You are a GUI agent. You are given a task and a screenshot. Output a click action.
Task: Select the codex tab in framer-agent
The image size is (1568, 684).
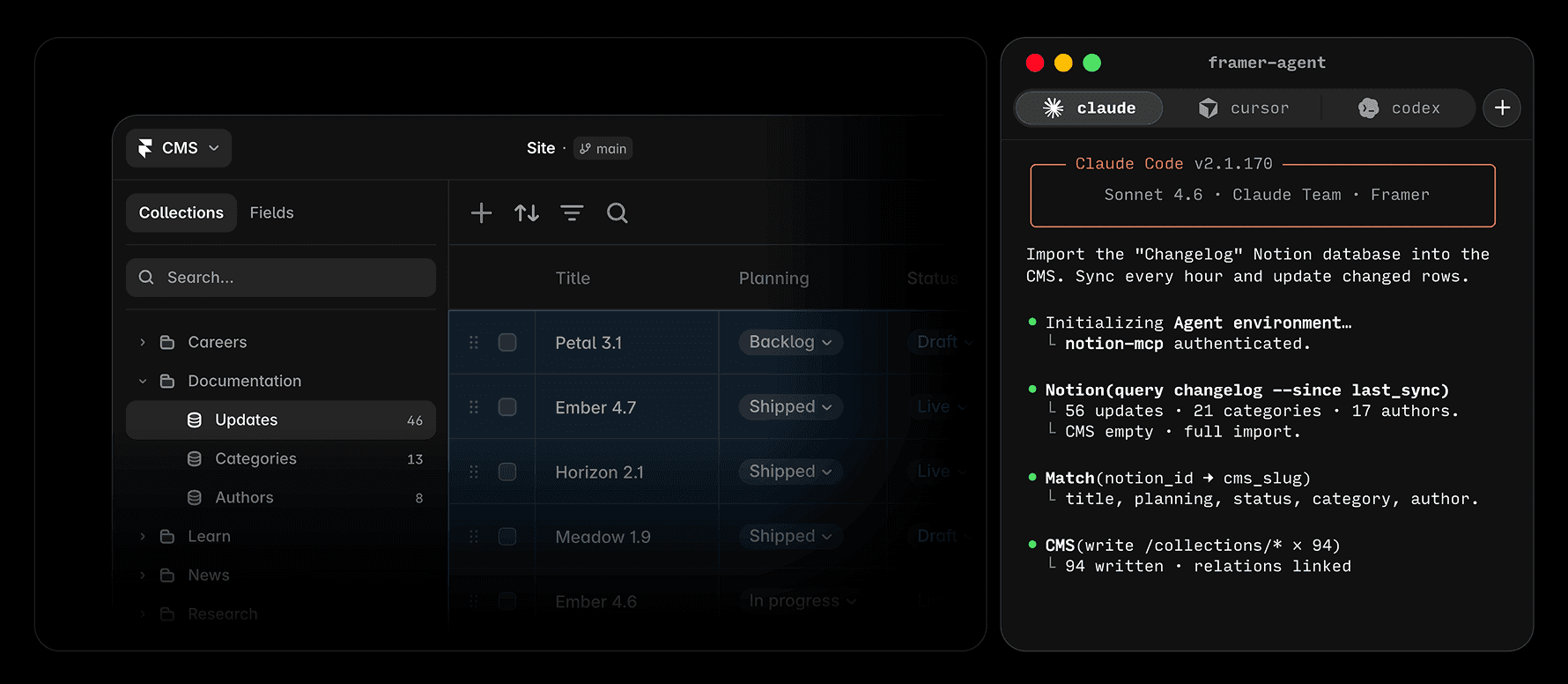(1399, 108)
